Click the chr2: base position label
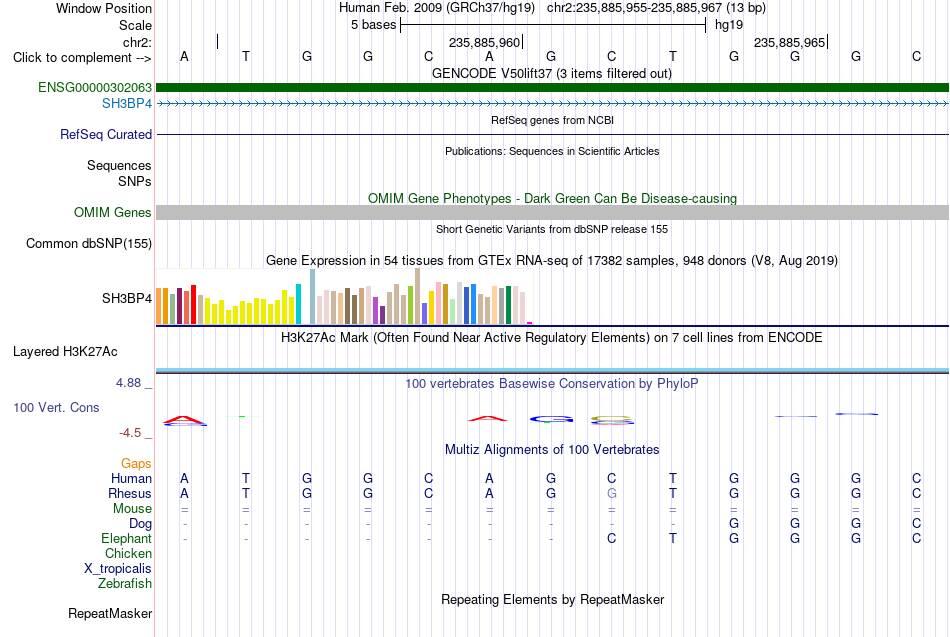 coord(138,42)
